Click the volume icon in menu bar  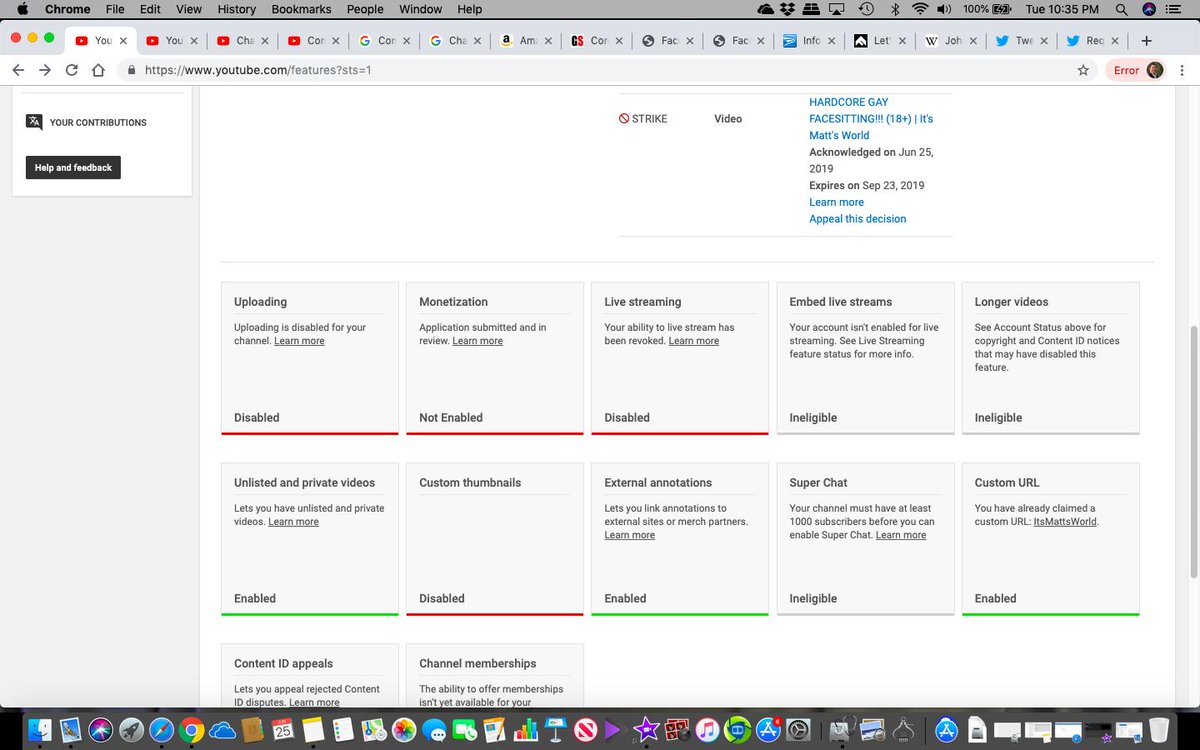[944, 9]
